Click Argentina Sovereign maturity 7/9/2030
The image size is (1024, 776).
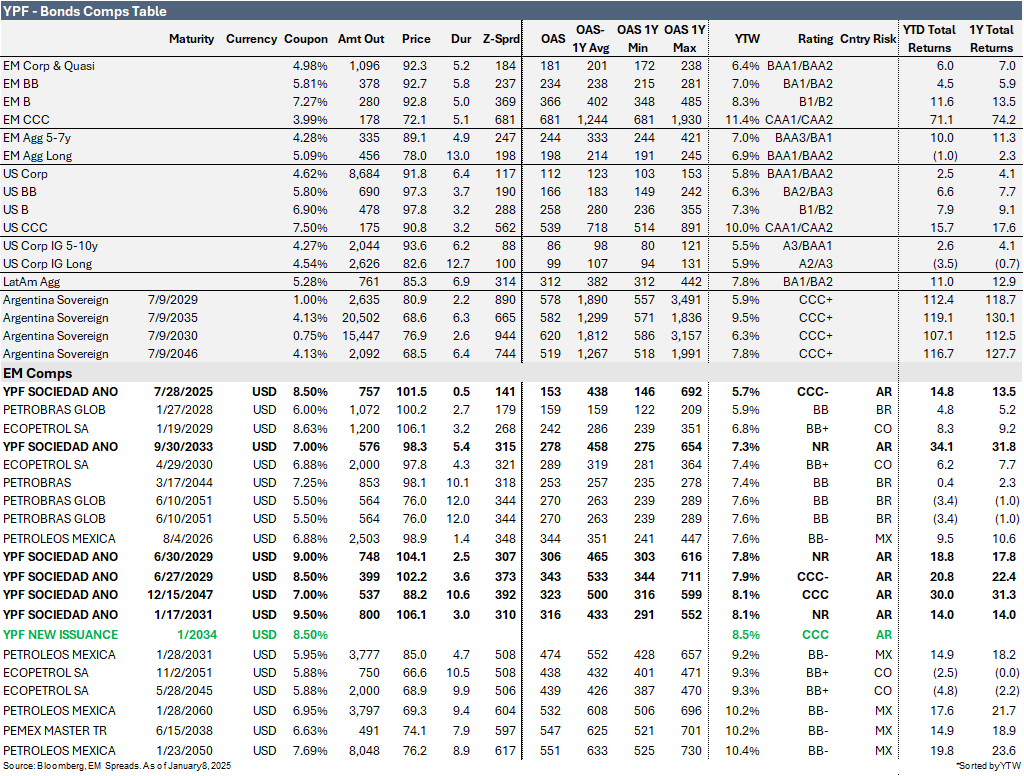pos(173,336)
